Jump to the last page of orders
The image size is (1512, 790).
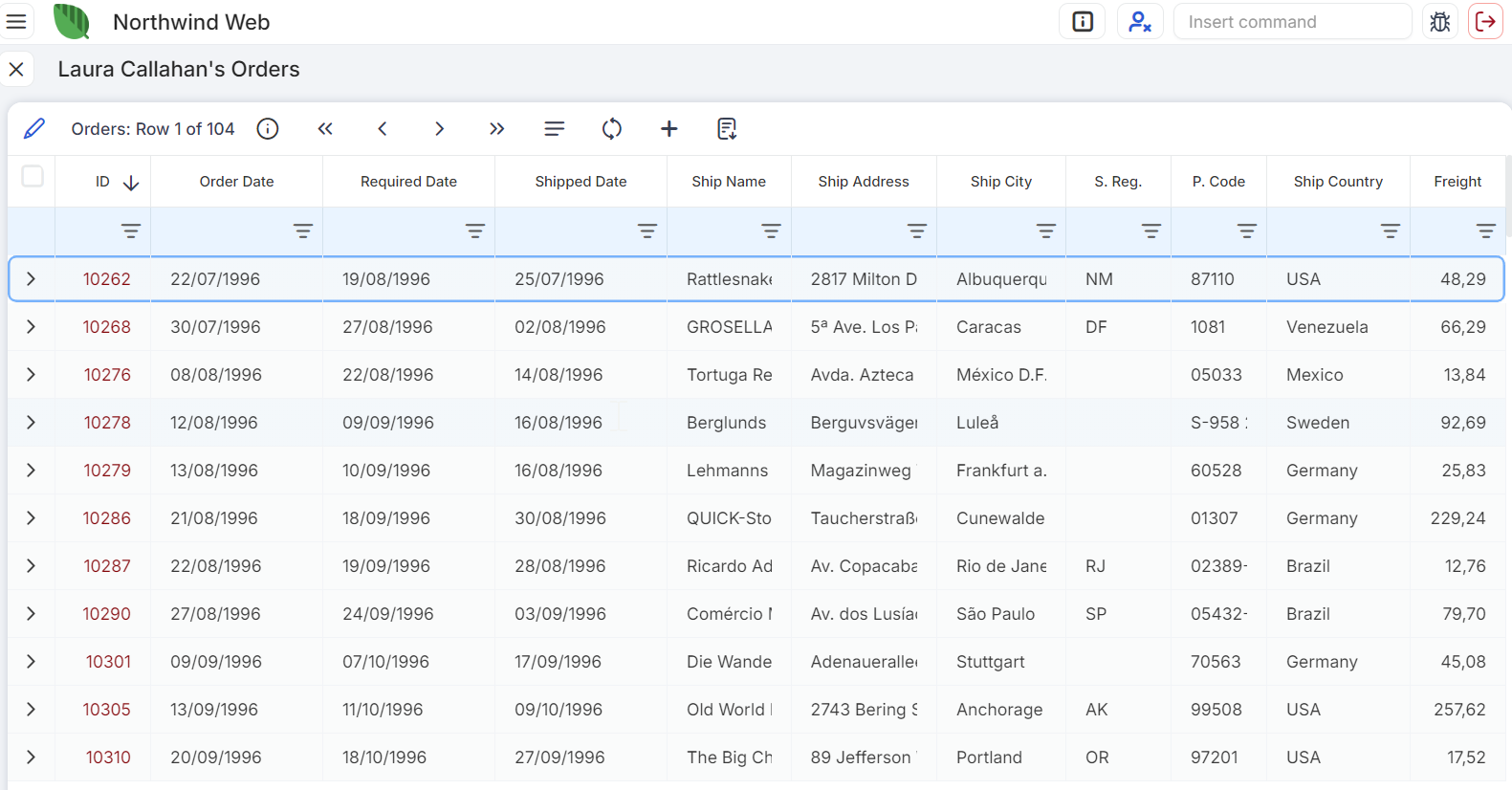496,129
